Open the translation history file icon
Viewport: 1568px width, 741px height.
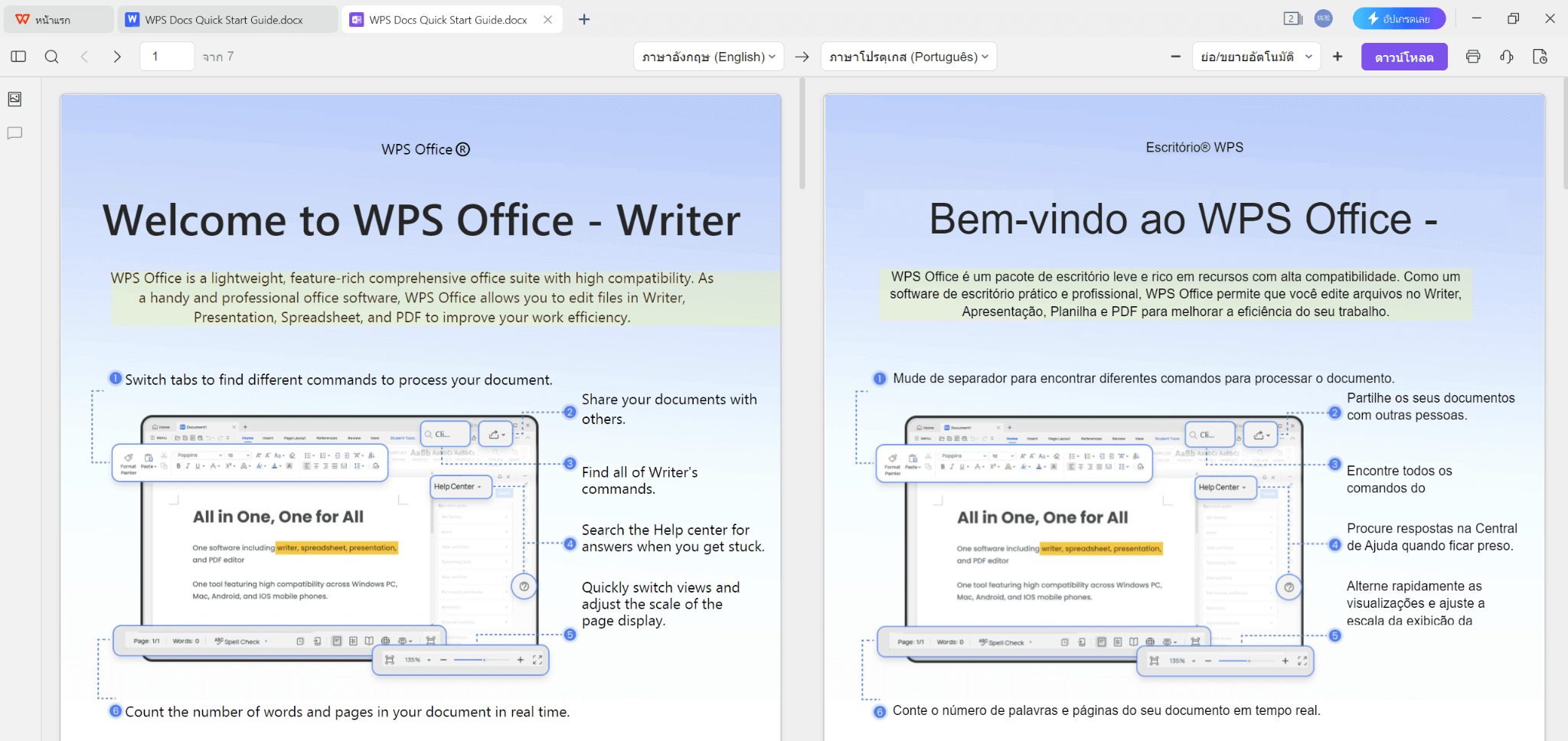1540,57
